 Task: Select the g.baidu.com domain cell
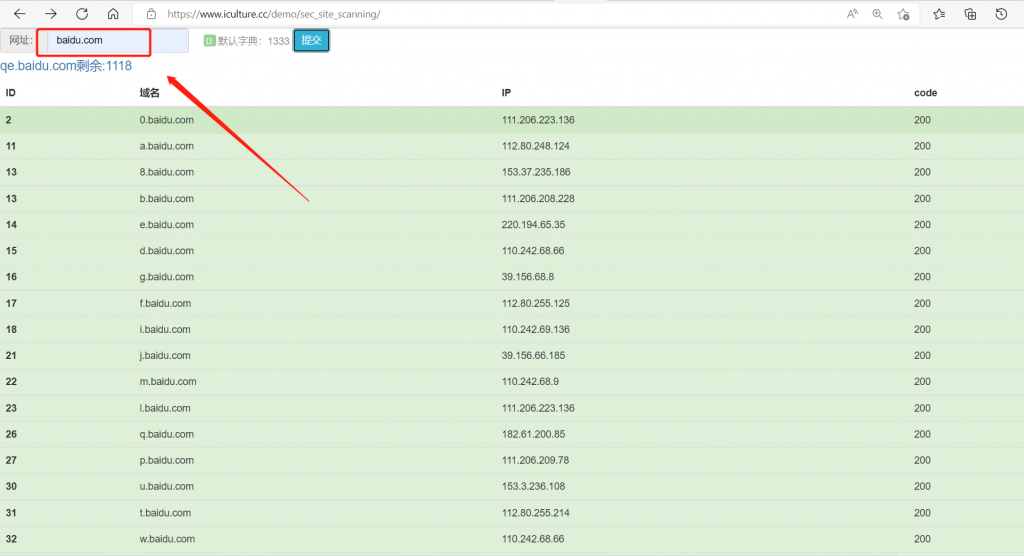coord(167,277)
